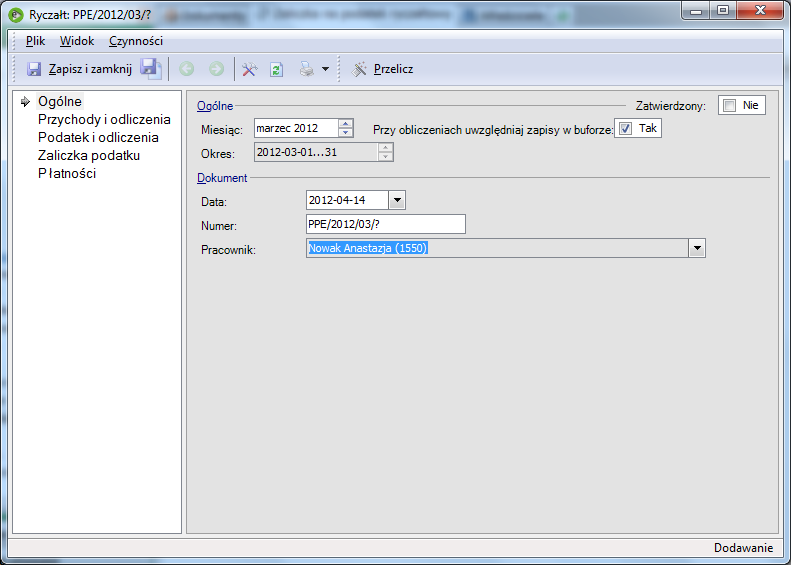Go to Przychody i odliczenia section
Screen dimensions: 791x565
click(104, 120)
